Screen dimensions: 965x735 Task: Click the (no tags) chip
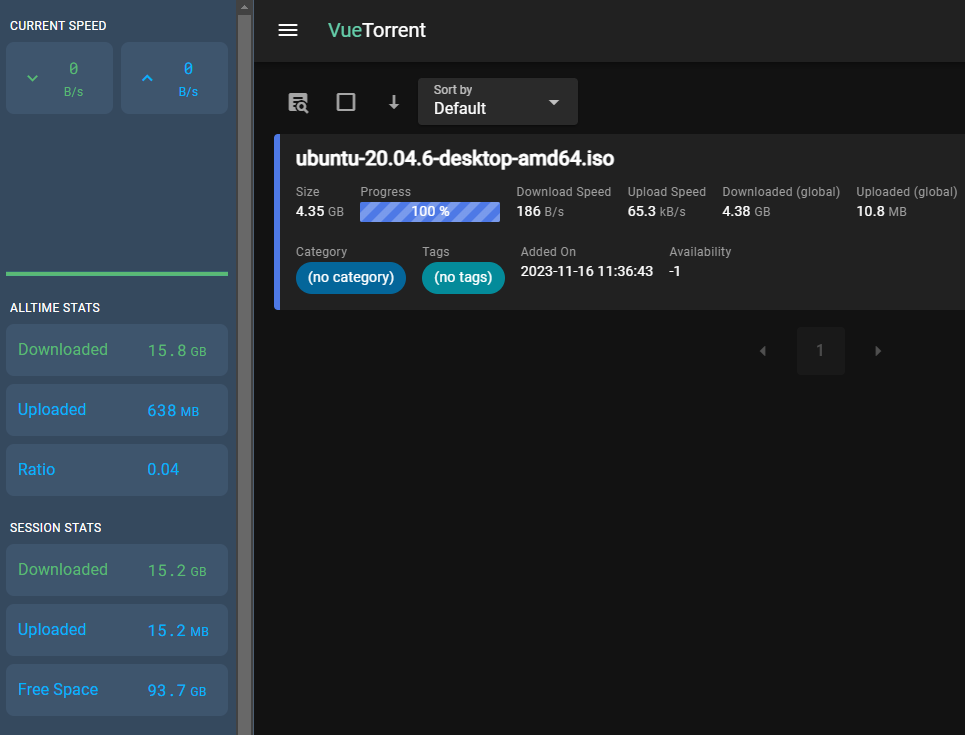[463, 278]
